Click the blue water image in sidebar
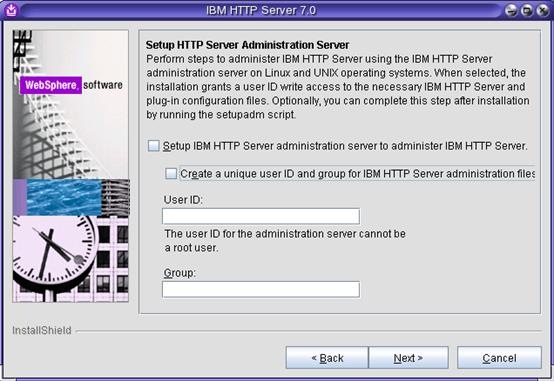Image resolution: width=554 pixels, height=381 pixels. (x=64, y=197)
